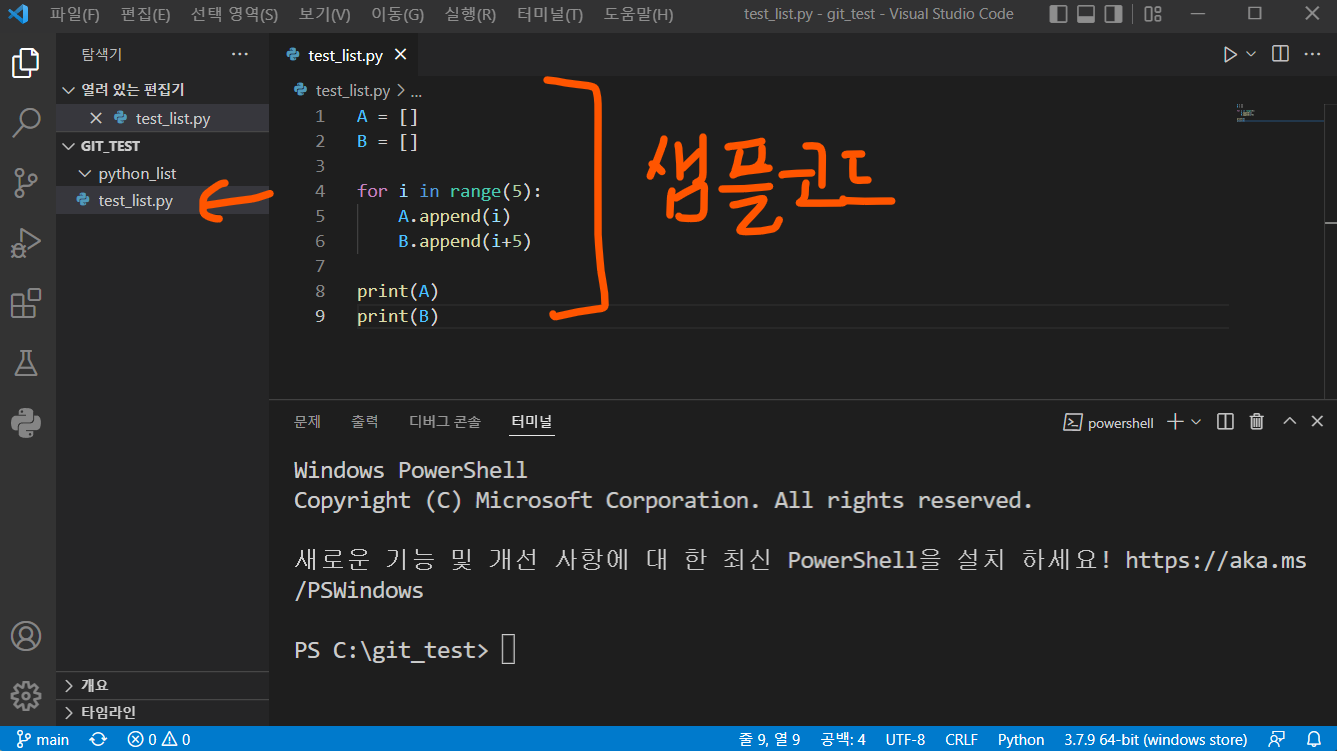Collapse the GIT_TEST folder section
This screenshot has height=751, width=1337.
point(162,146)
